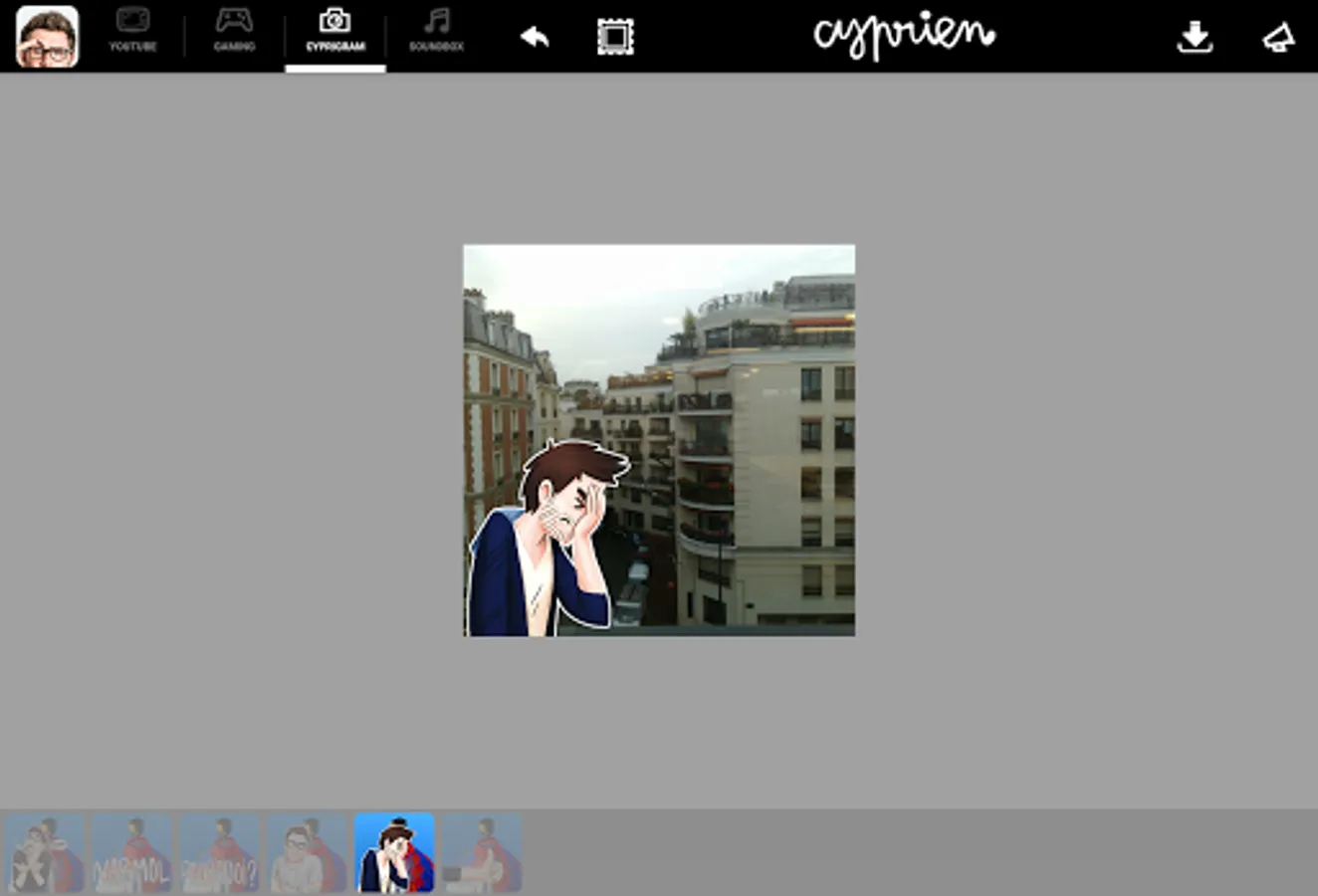
Task: Choose the highlighted facepalm sticker thumbnail
Action: [x=395, y=853]
